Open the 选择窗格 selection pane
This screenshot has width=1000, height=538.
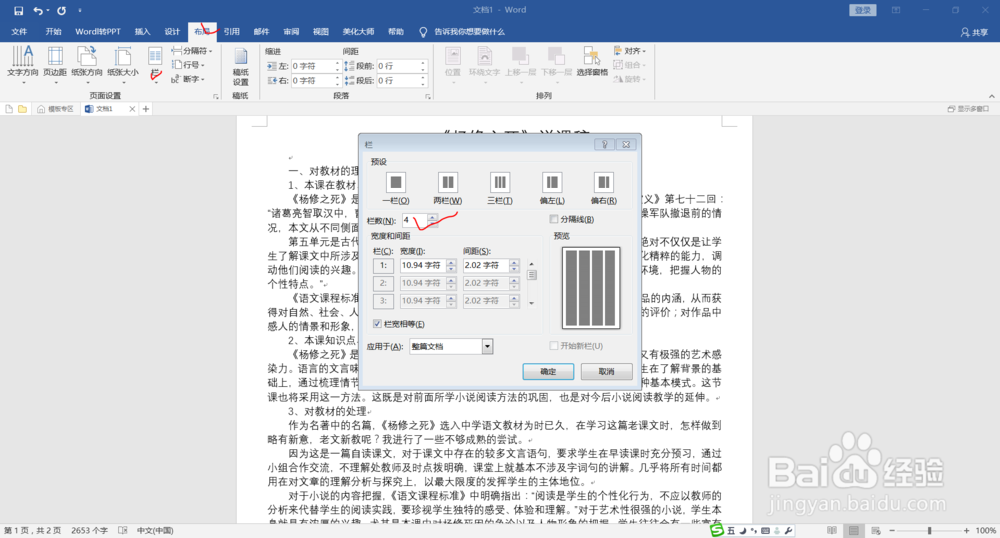click(592, 62)
